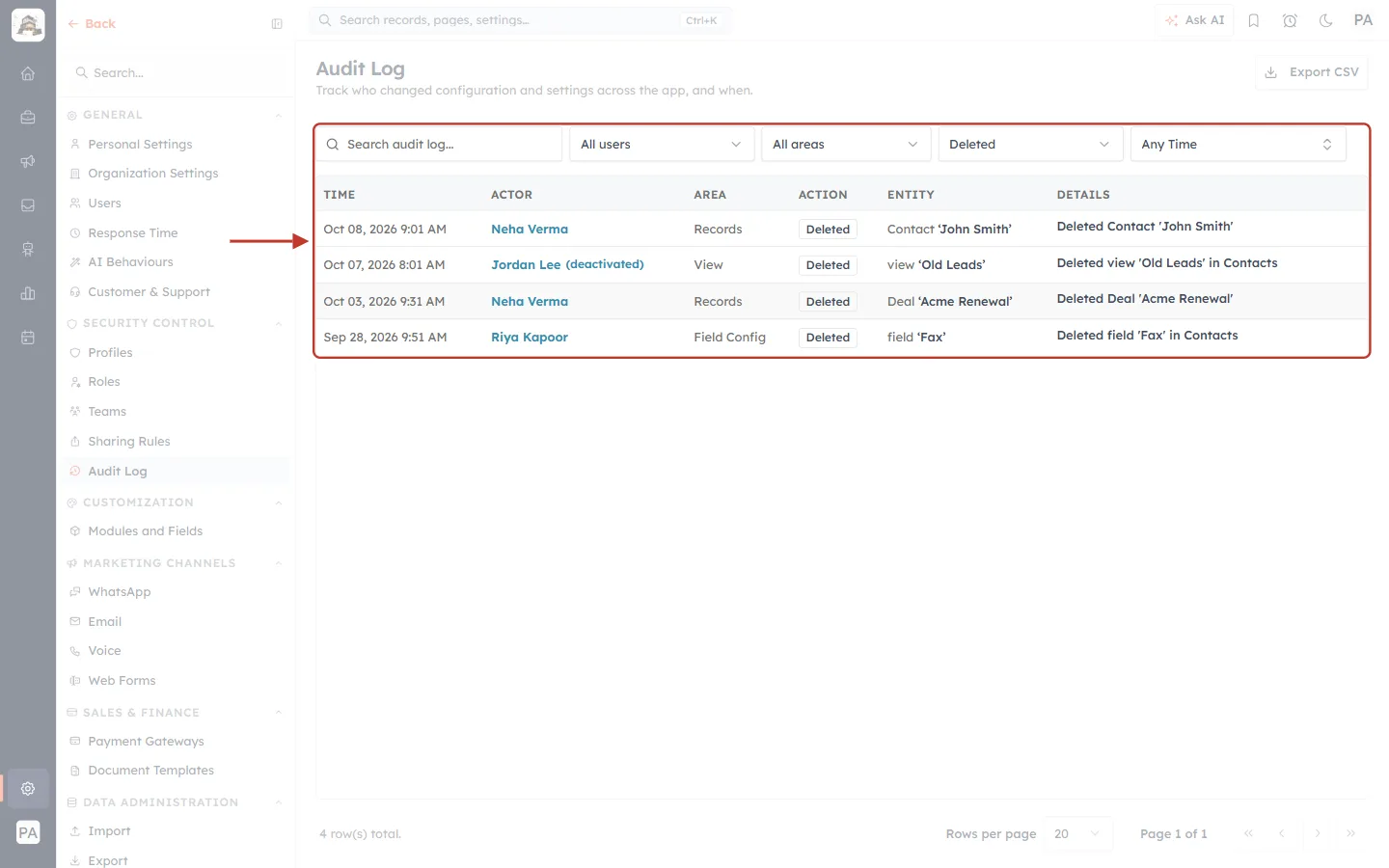Collapse the General section in the sidebar

[x=278, y=116]
